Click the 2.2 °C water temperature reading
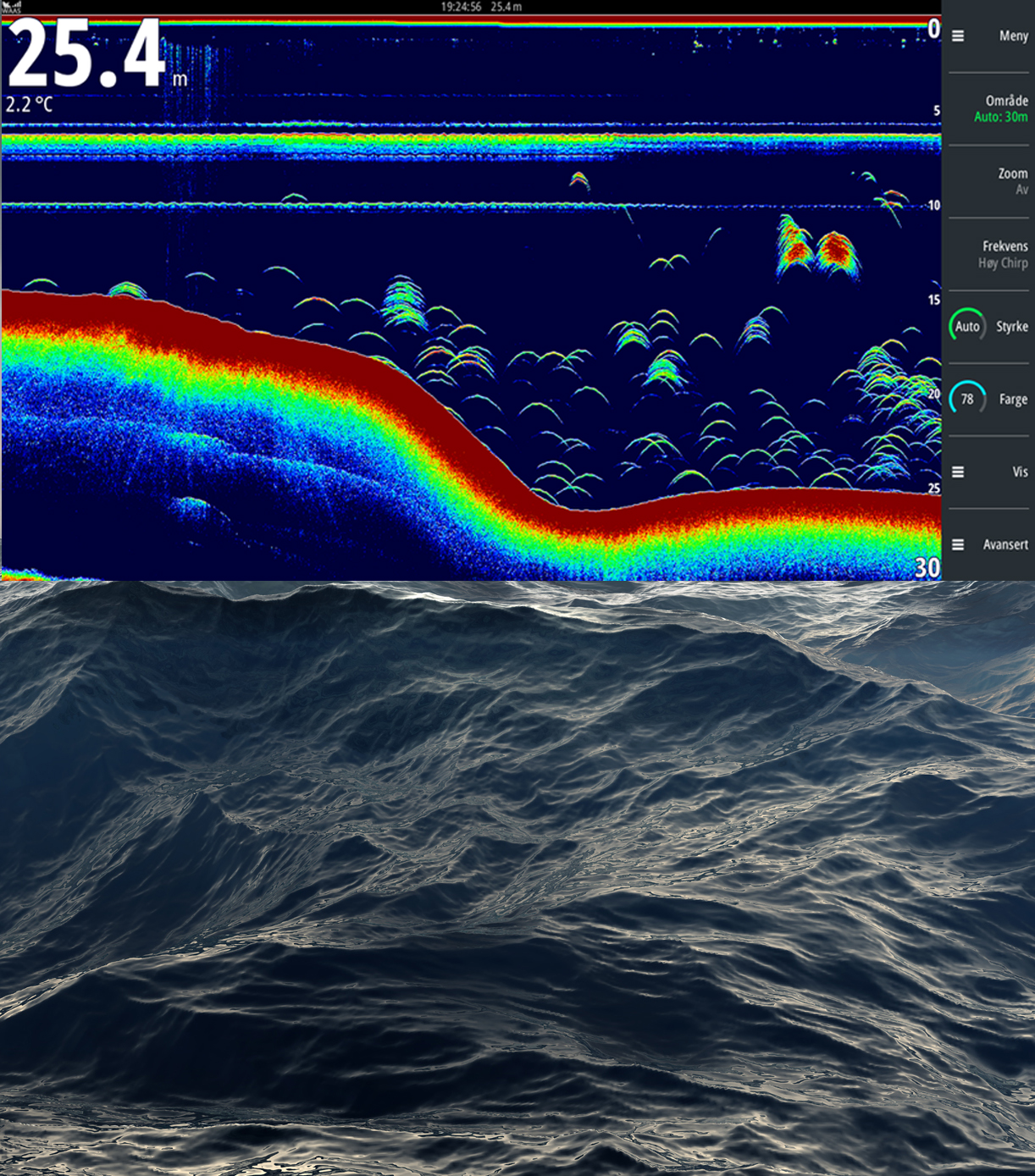Viewport: 1035px width, 1176px height. [x=30, y=105]
